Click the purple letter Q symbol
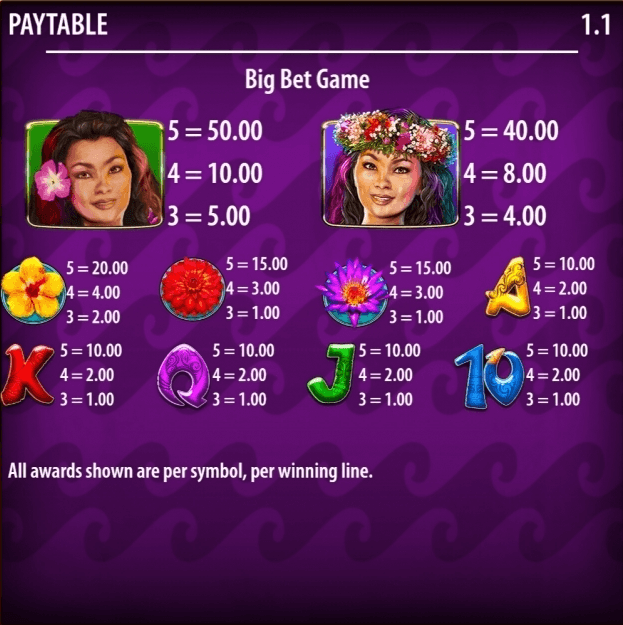 (x=183, y=375)
